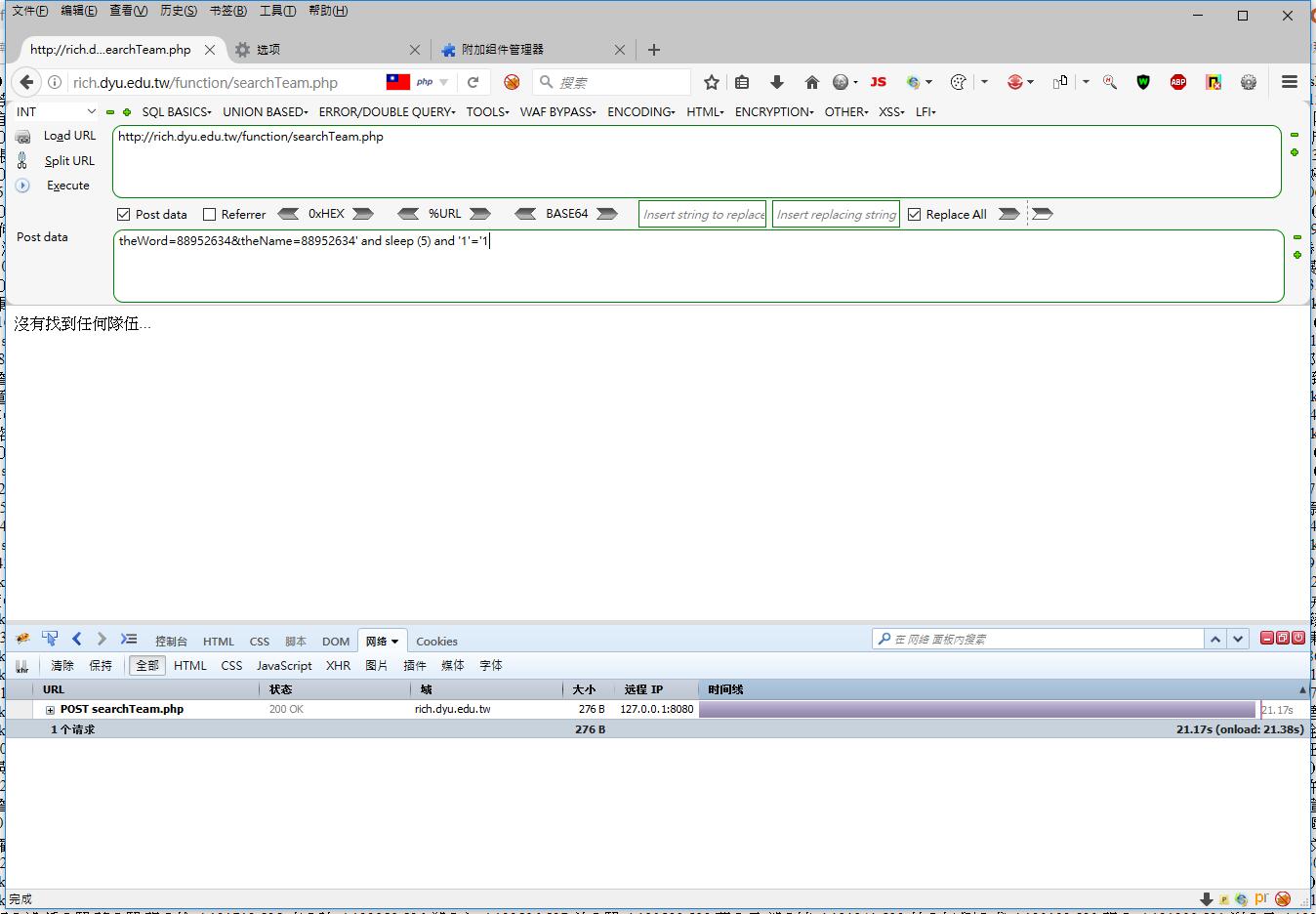
Task: Click 清除 to clear Net requests
Action: pyautogui.click(x=62, y=665)
